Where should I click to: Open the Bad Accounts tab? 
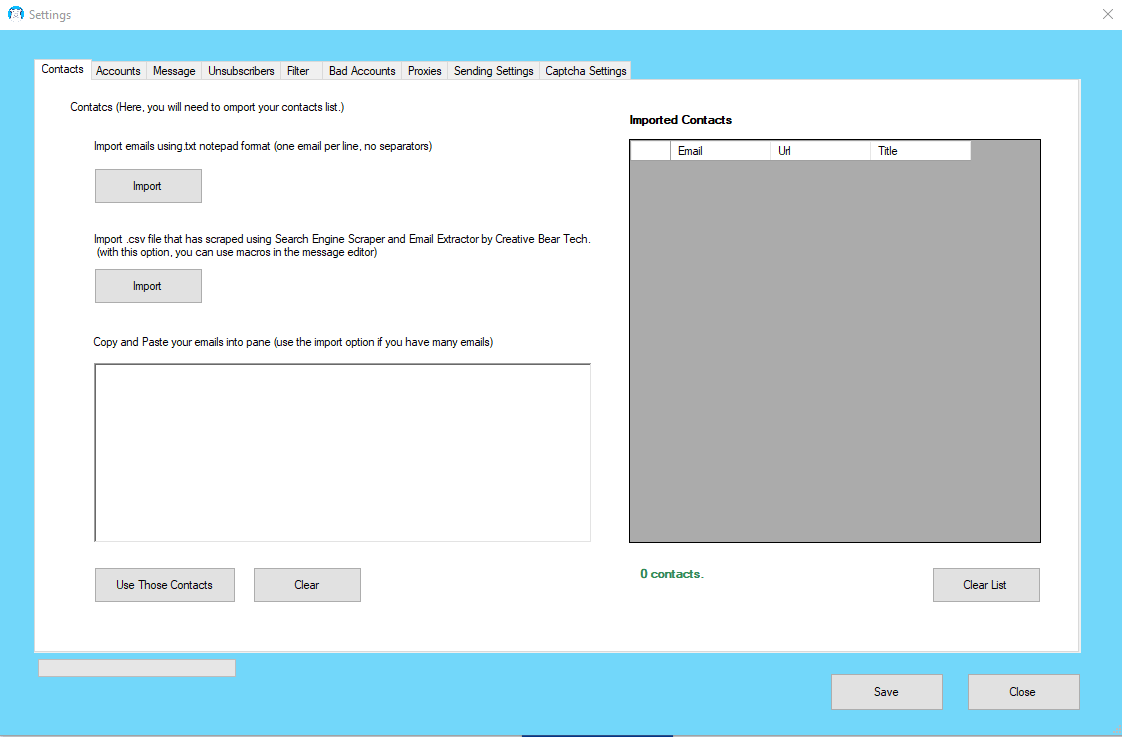click(x=362, y=71)
